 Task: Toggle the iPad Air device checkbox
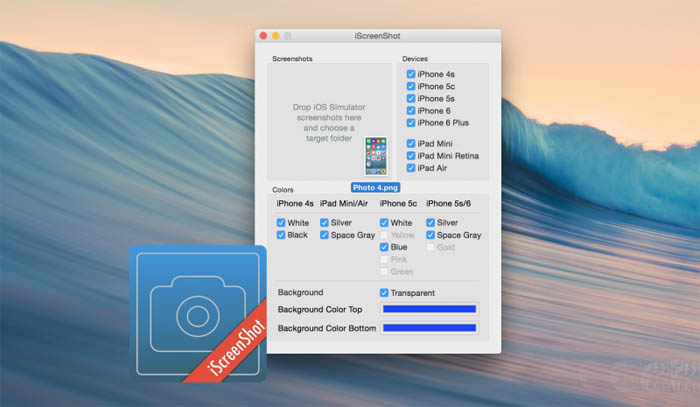coord(411,168)
